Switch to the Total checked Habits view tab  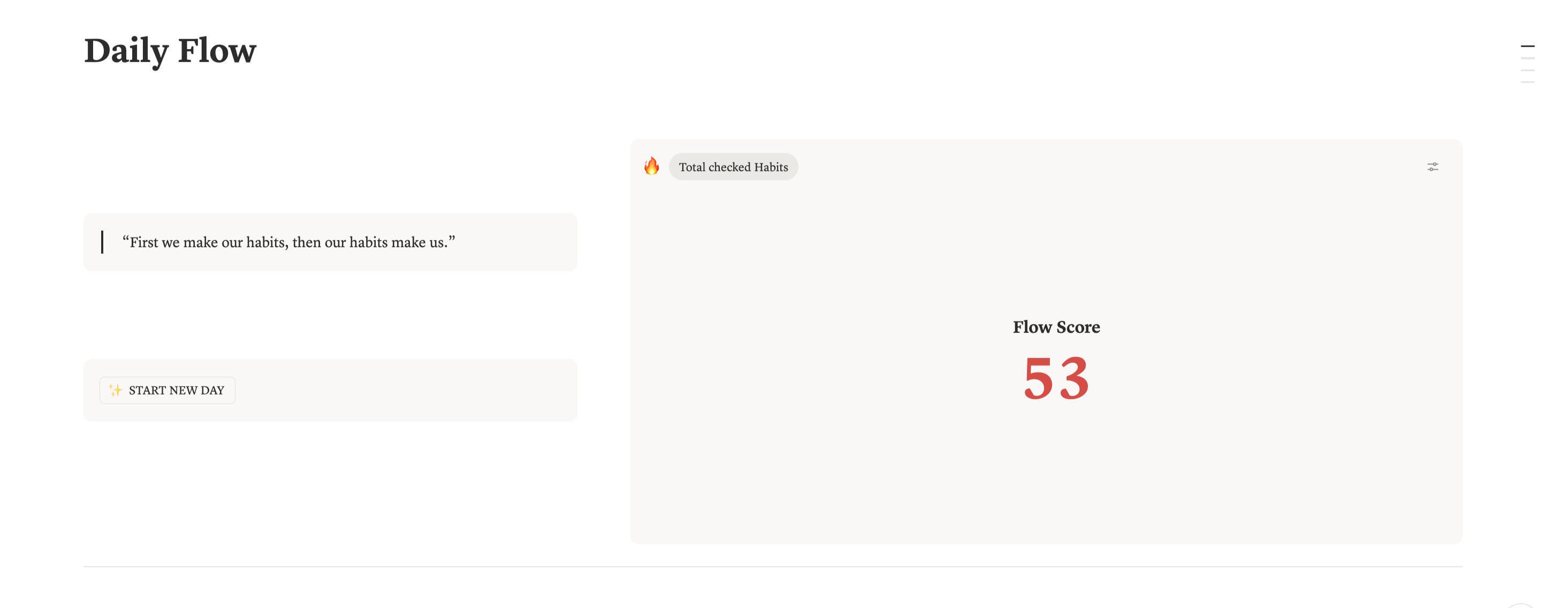[733, 167]
